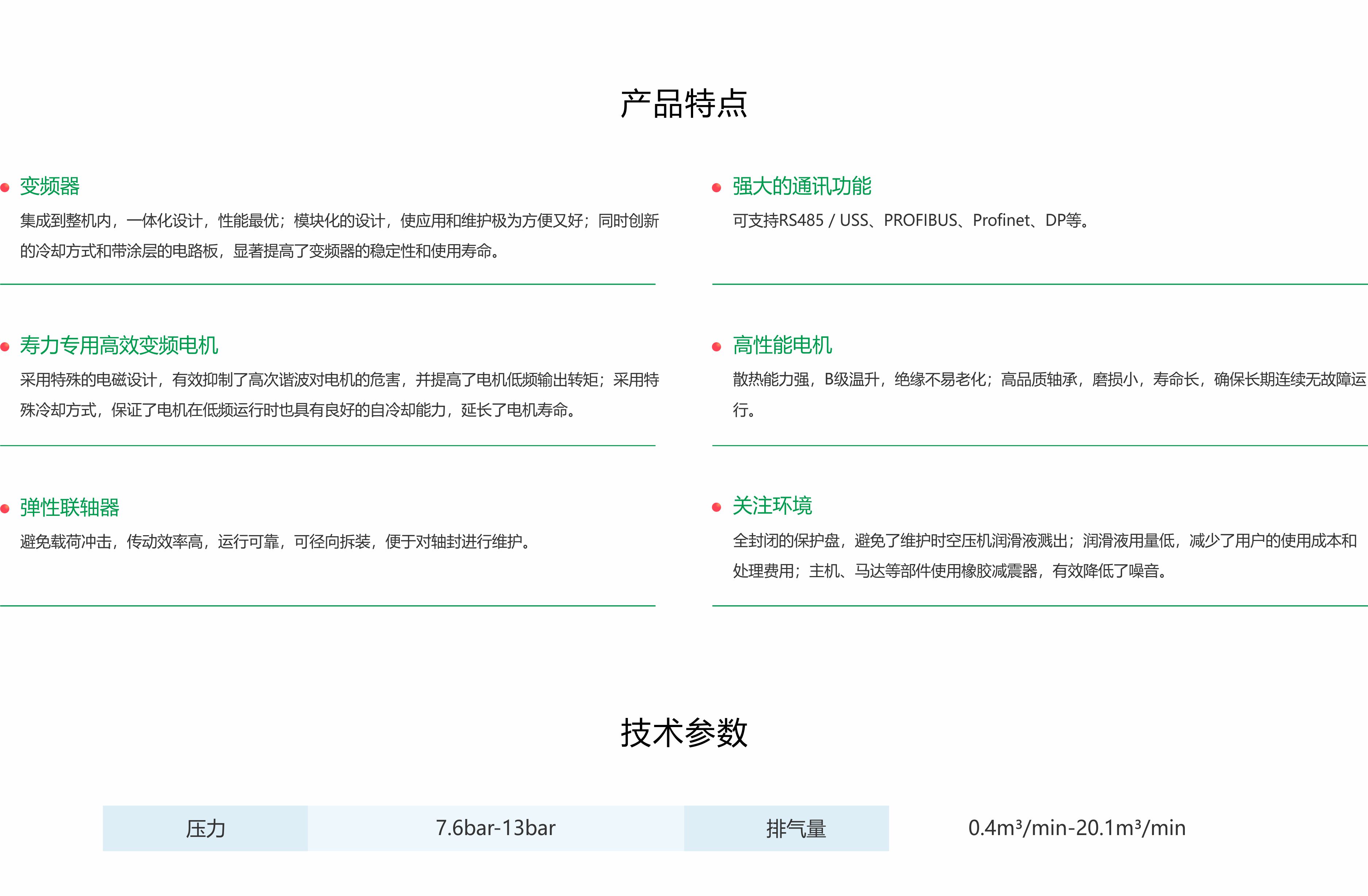Click the 技术参数 section title
Screen dimensions: 1368x896
683,733
